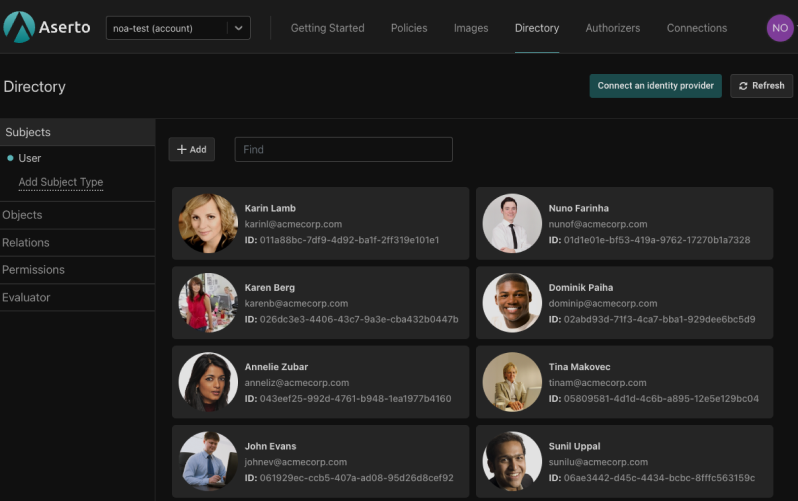Screen dimensions: 798x501
Task: Navigate to the Connections tab
Action: [x=697, y=28]
